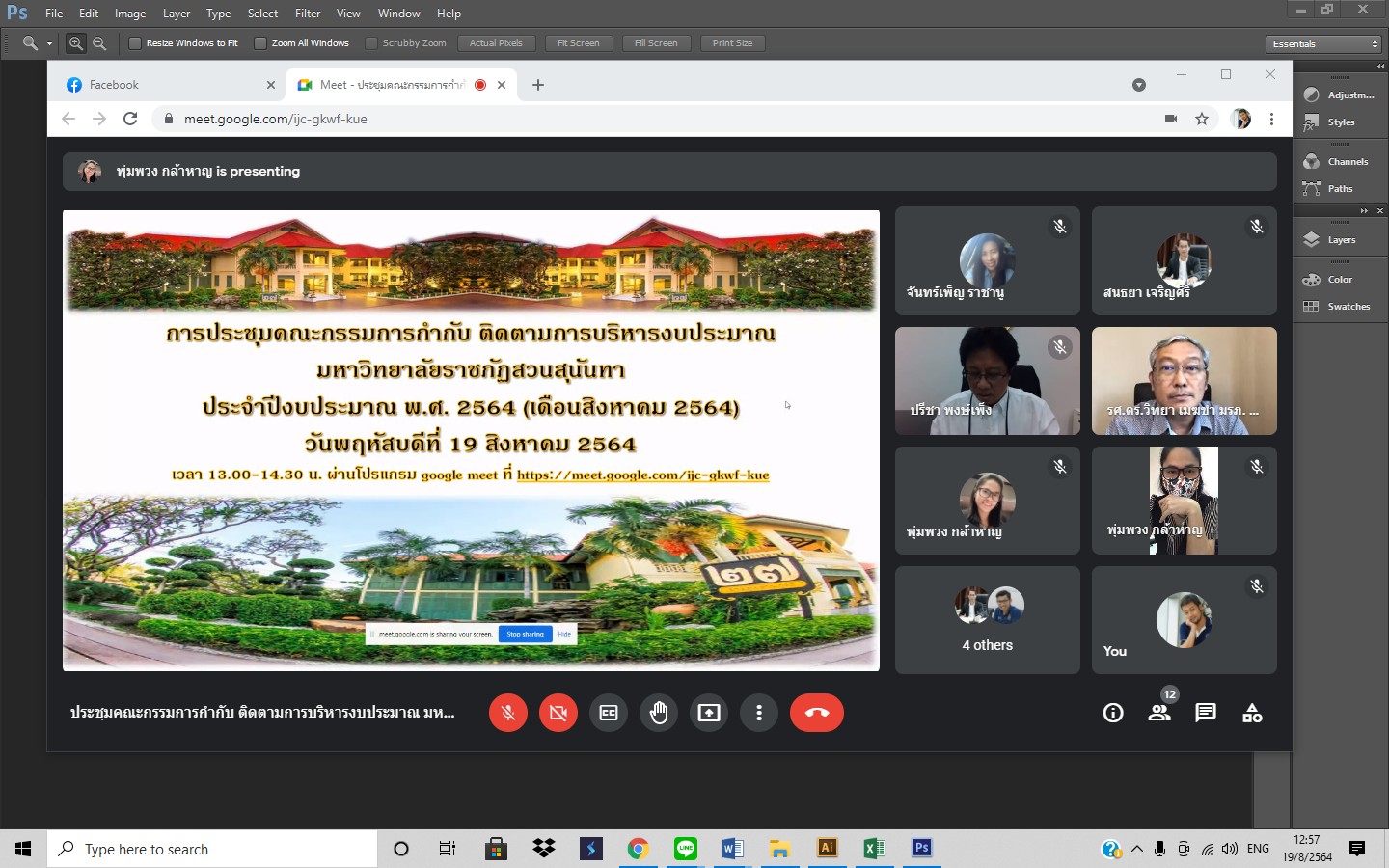
Task: Click the Actual Pixels button
Action: coord(496,43)
